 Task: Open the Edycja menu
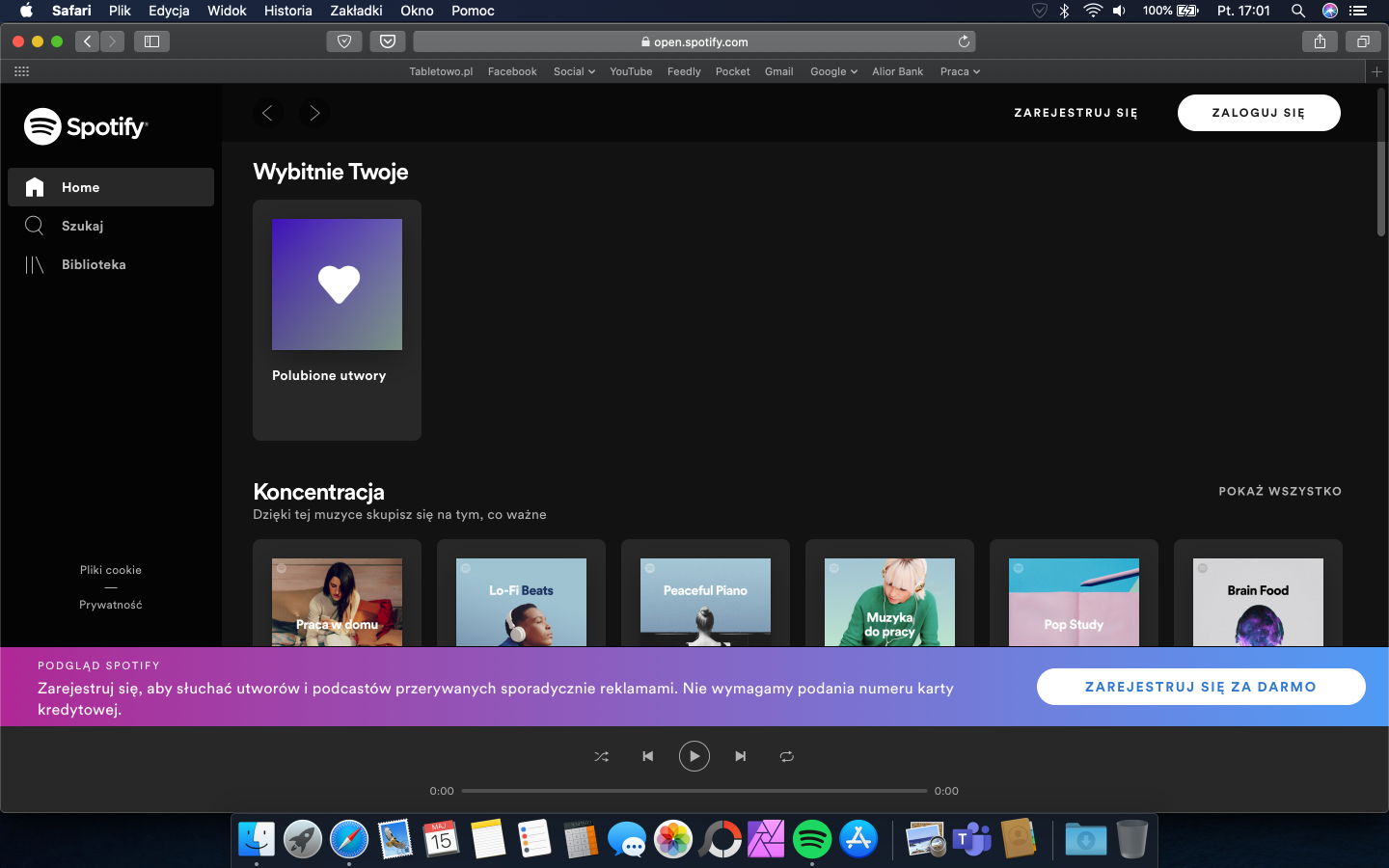click(169, 11)
